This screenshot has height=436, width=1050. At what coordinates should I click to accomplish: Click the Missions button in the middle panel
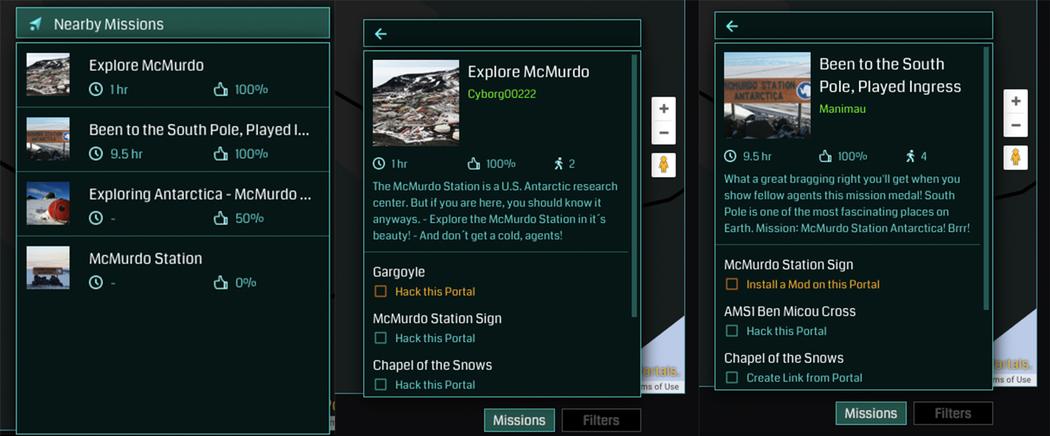pos(519,420)
